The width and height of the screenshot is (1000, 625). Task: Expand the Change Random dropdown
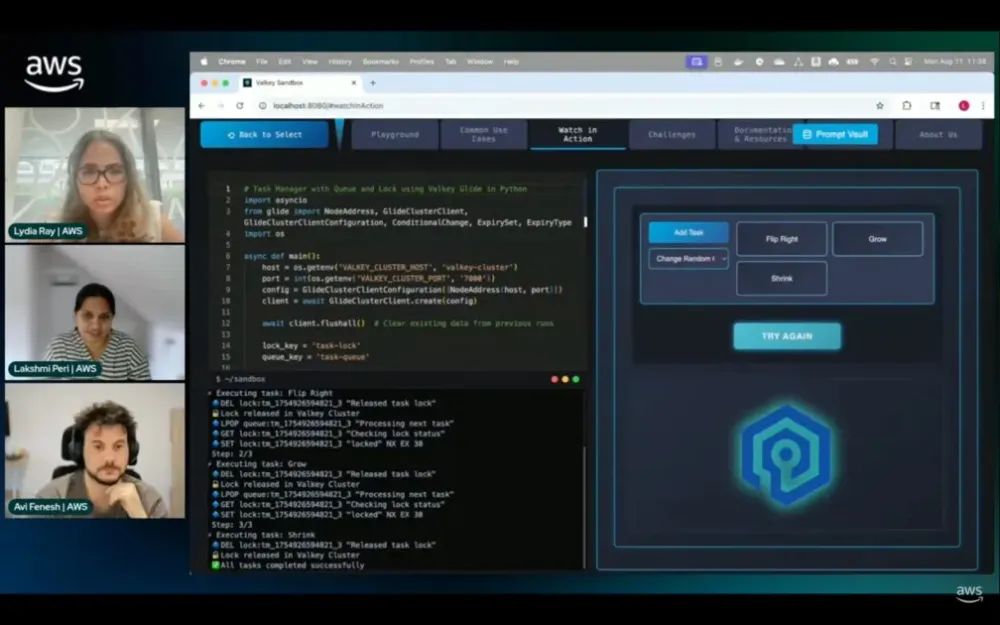pos(689,259)
